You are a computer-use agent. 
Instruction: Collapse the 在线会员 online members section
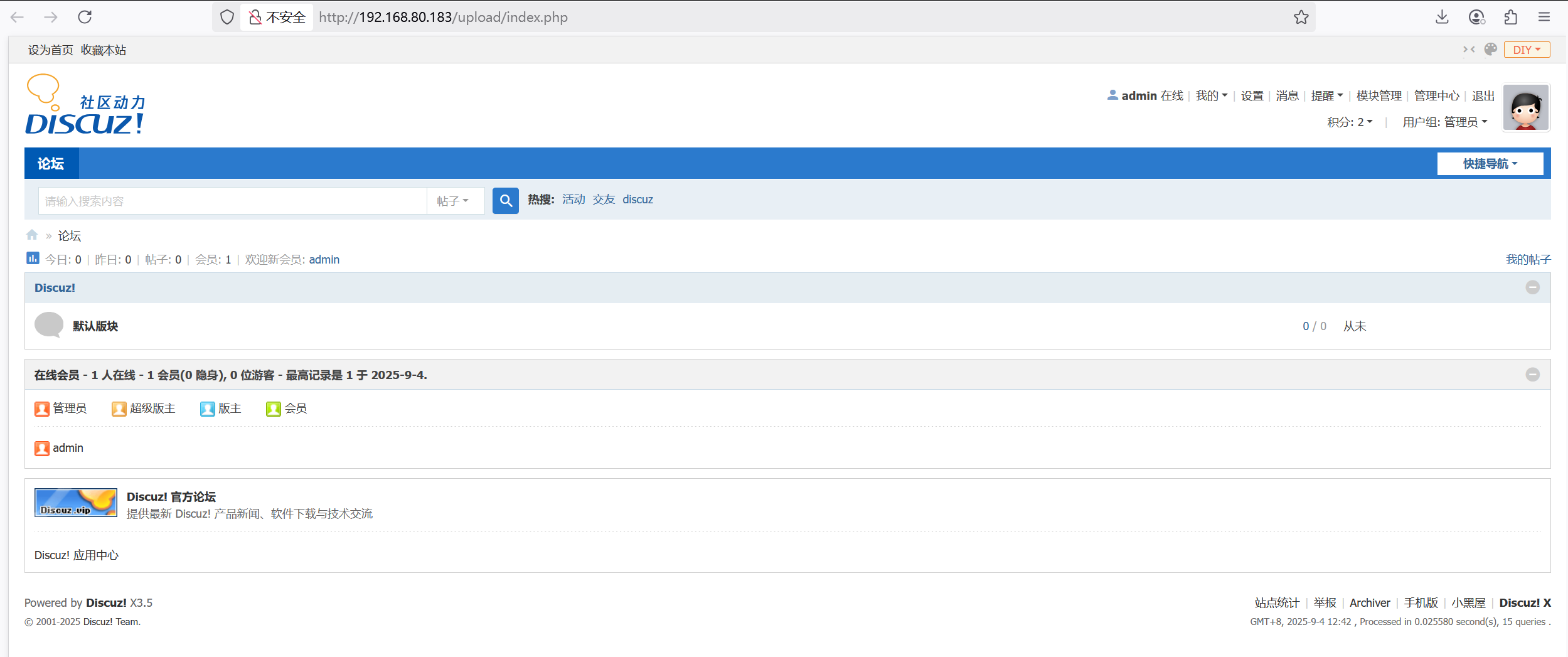pos(1533,375)
